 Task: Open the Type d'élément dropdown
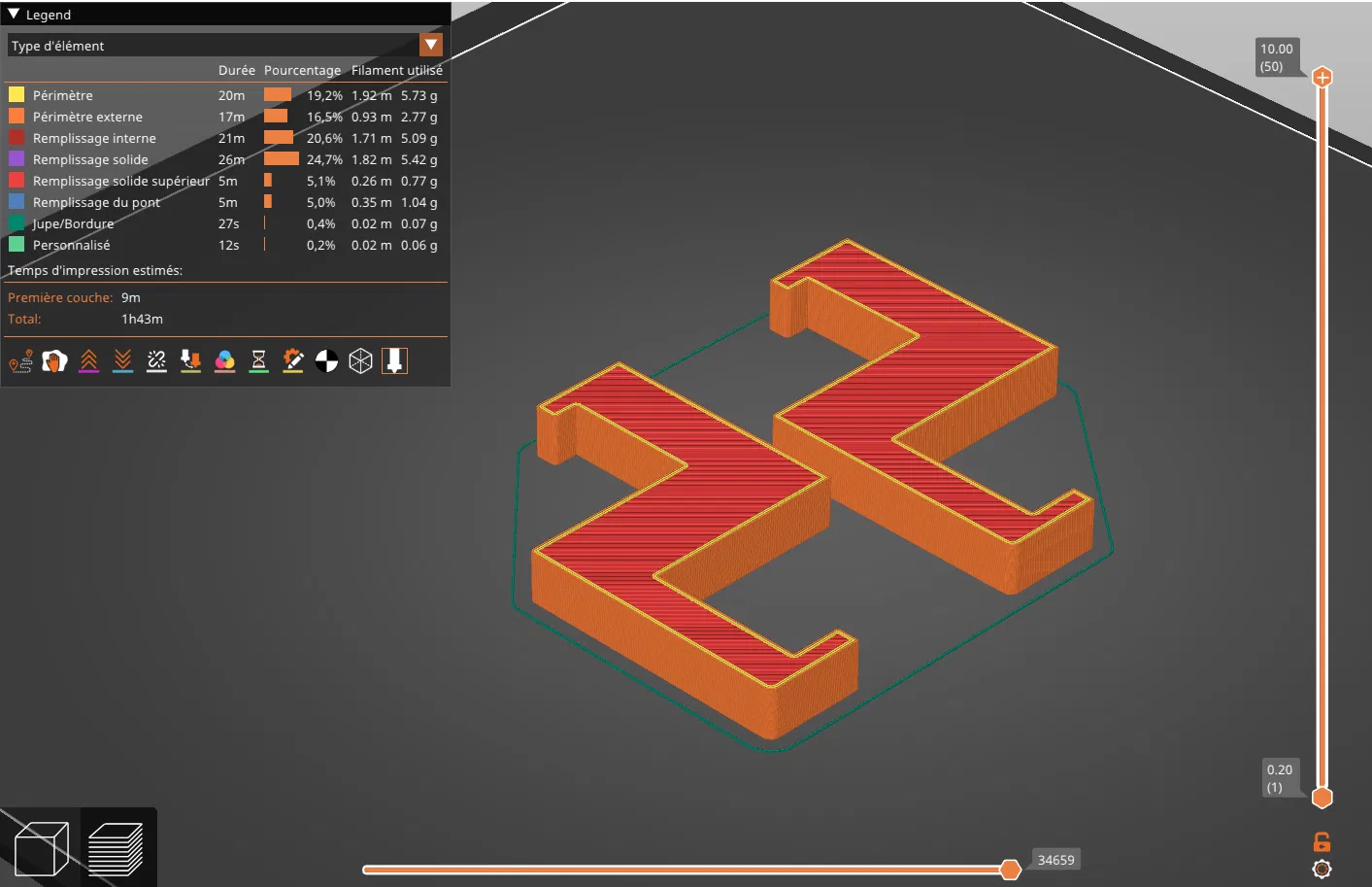[225, 46]
